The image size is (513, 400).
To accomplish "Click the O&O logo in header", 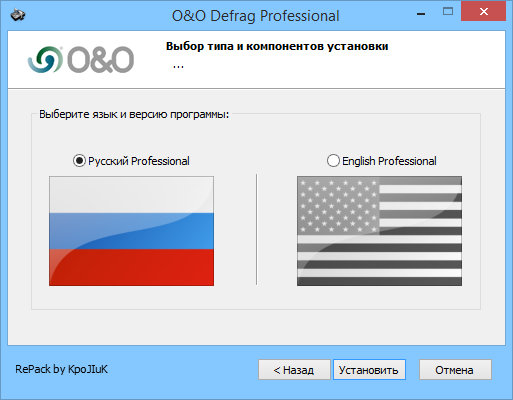I will [81, 60].
